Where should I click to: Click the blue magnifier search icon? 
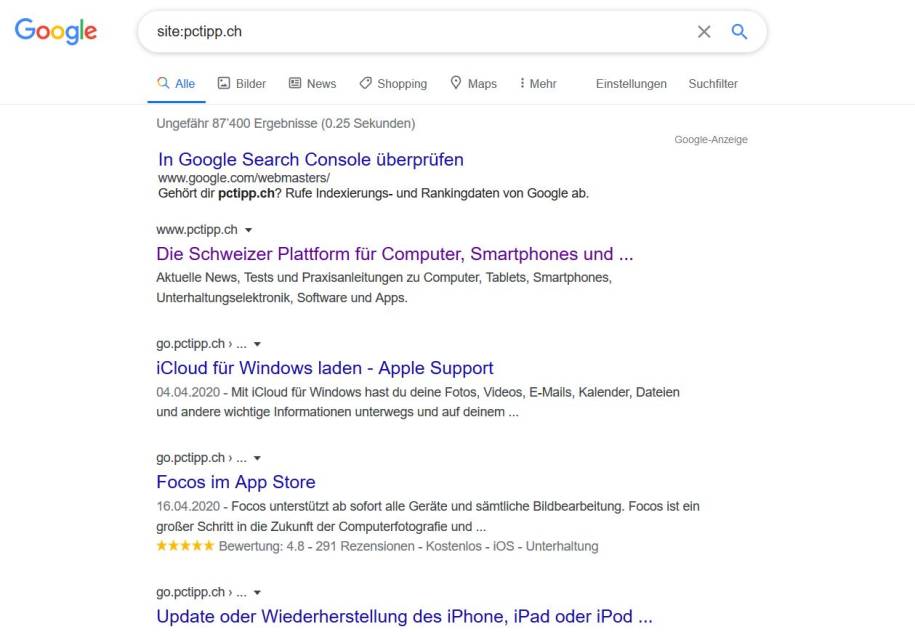coord(739,32)
